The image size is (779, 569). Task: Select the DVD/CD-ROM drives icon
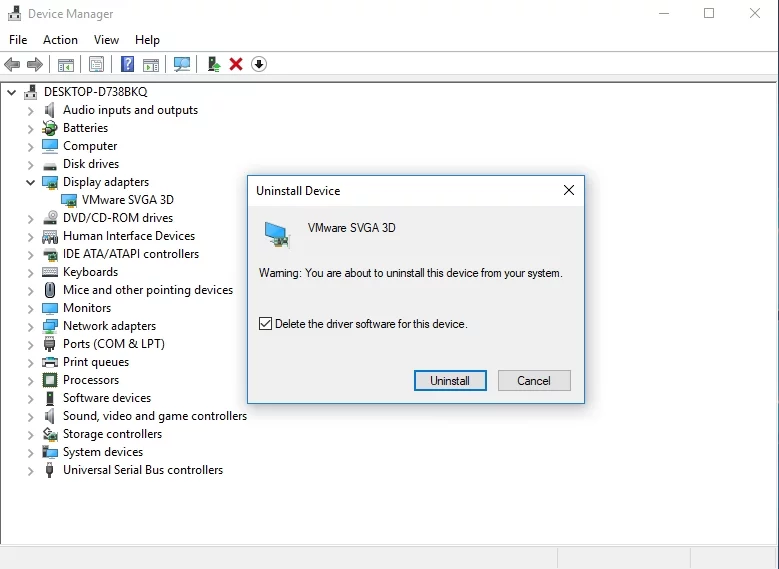click(50, 218)
